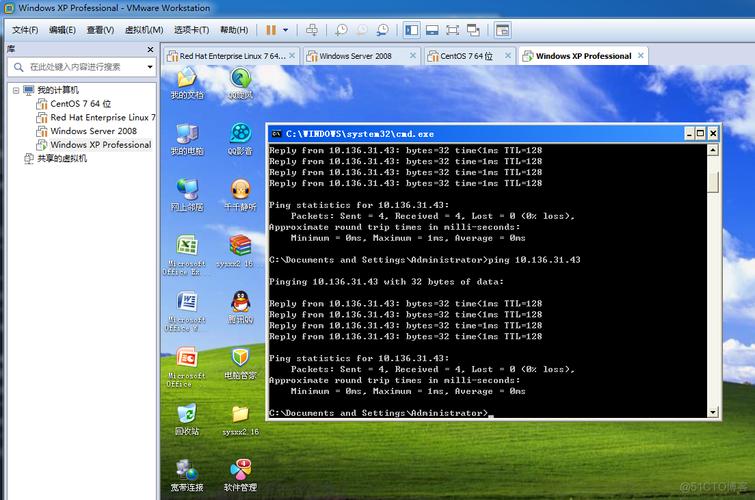The image size is (755, 500).
Task: Open the 帮助(H) menu
Action: pos(234,30)
